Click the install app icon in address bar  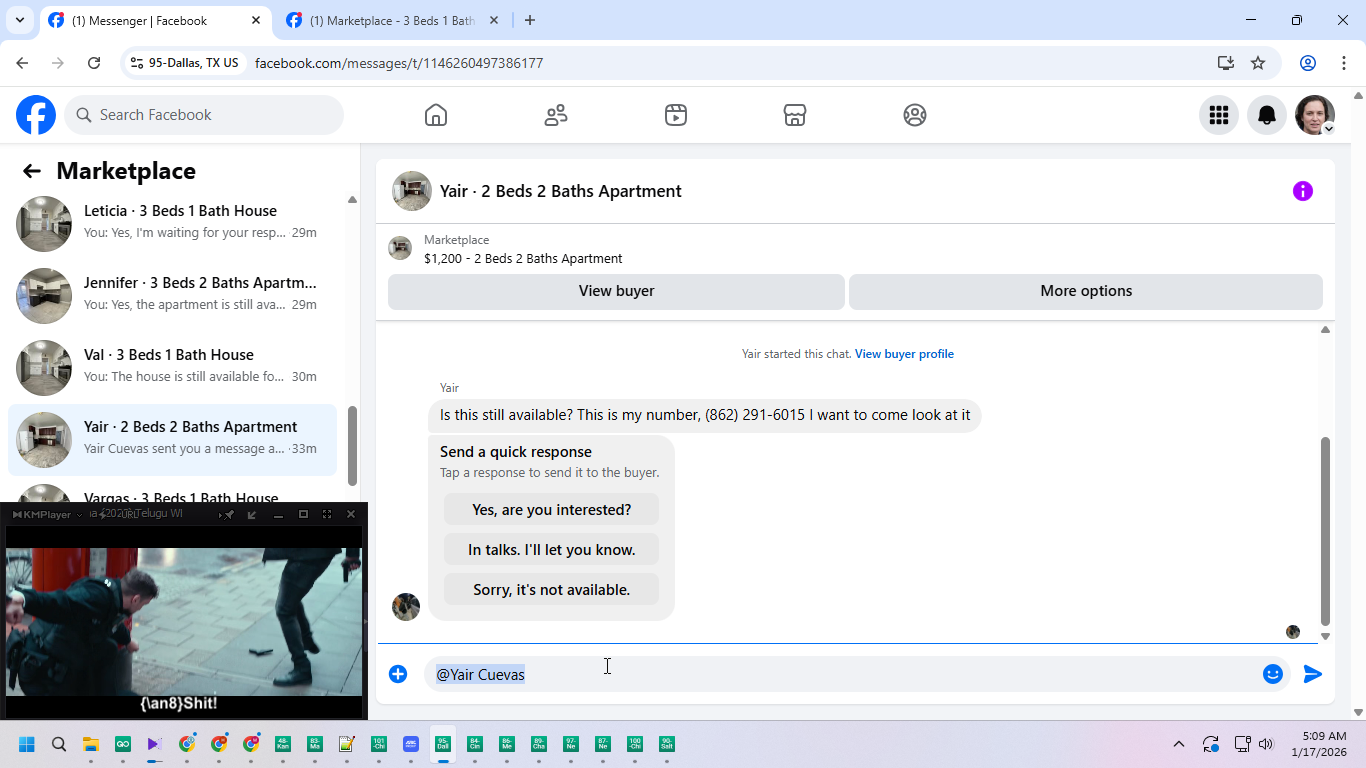tap(1226, 63)
